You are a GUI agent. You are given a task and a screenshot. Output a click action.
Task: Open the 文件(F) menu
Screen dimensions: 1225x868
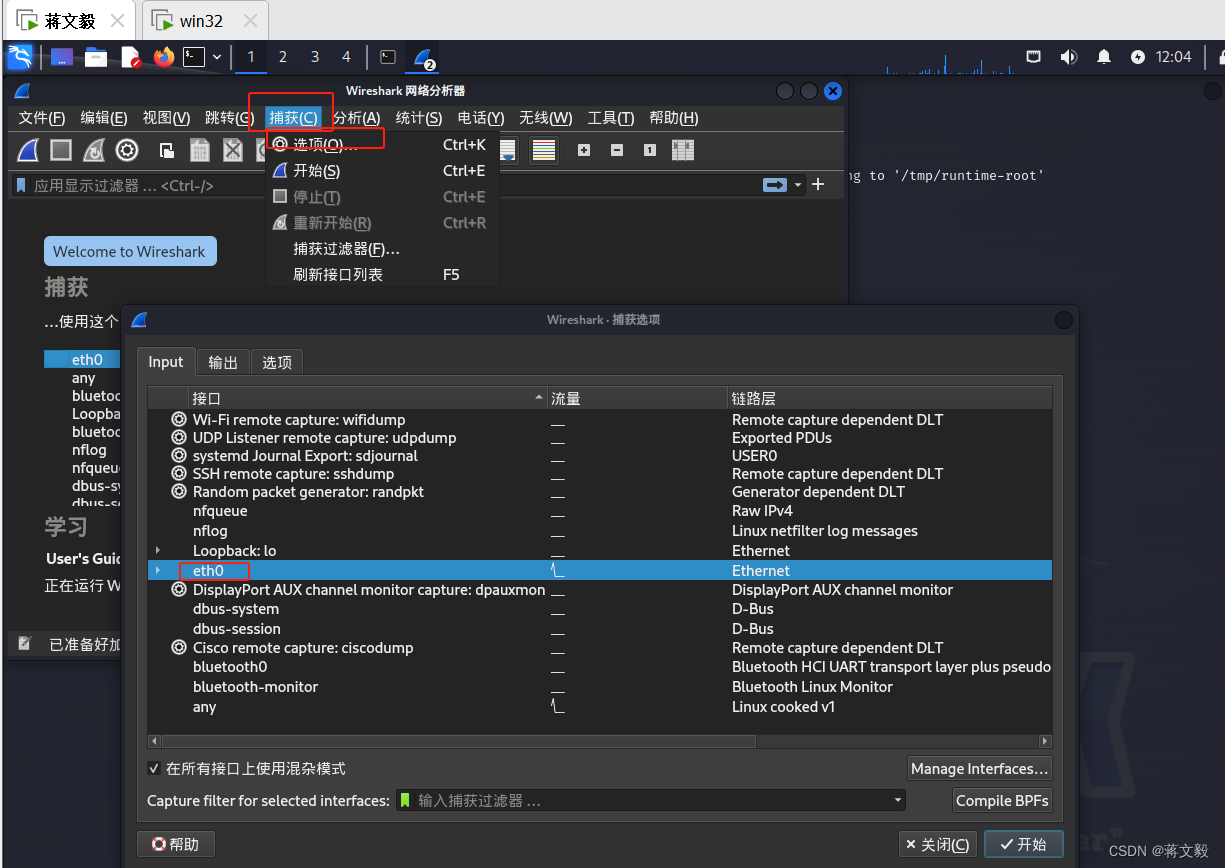coord(42,118)
